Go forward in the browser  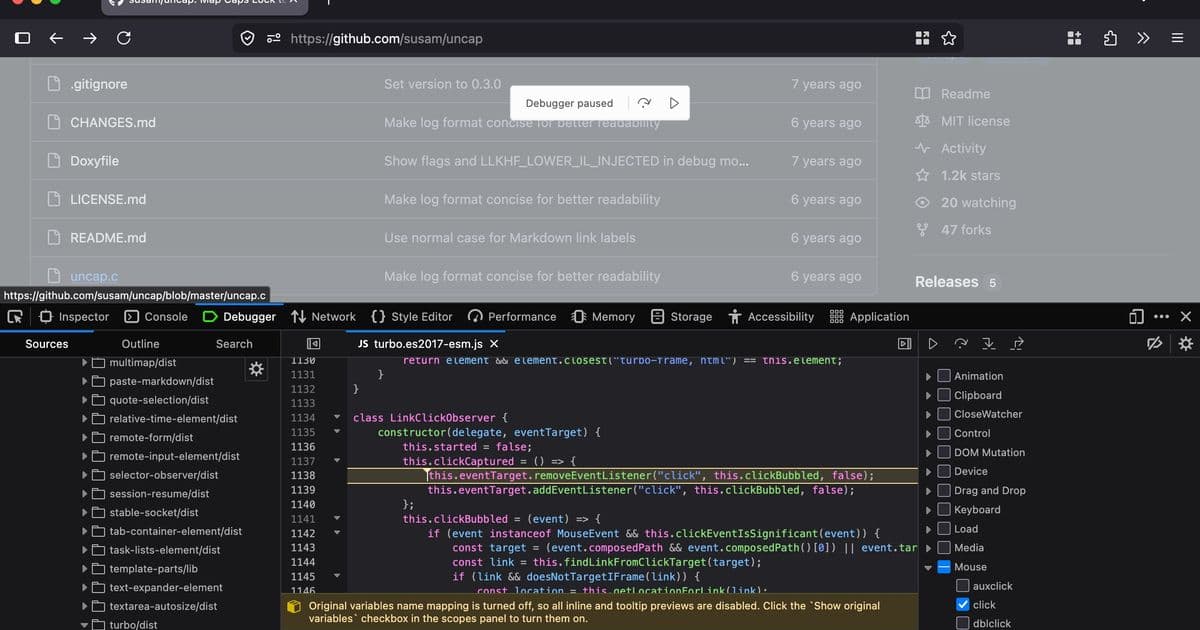click(90, 39)
